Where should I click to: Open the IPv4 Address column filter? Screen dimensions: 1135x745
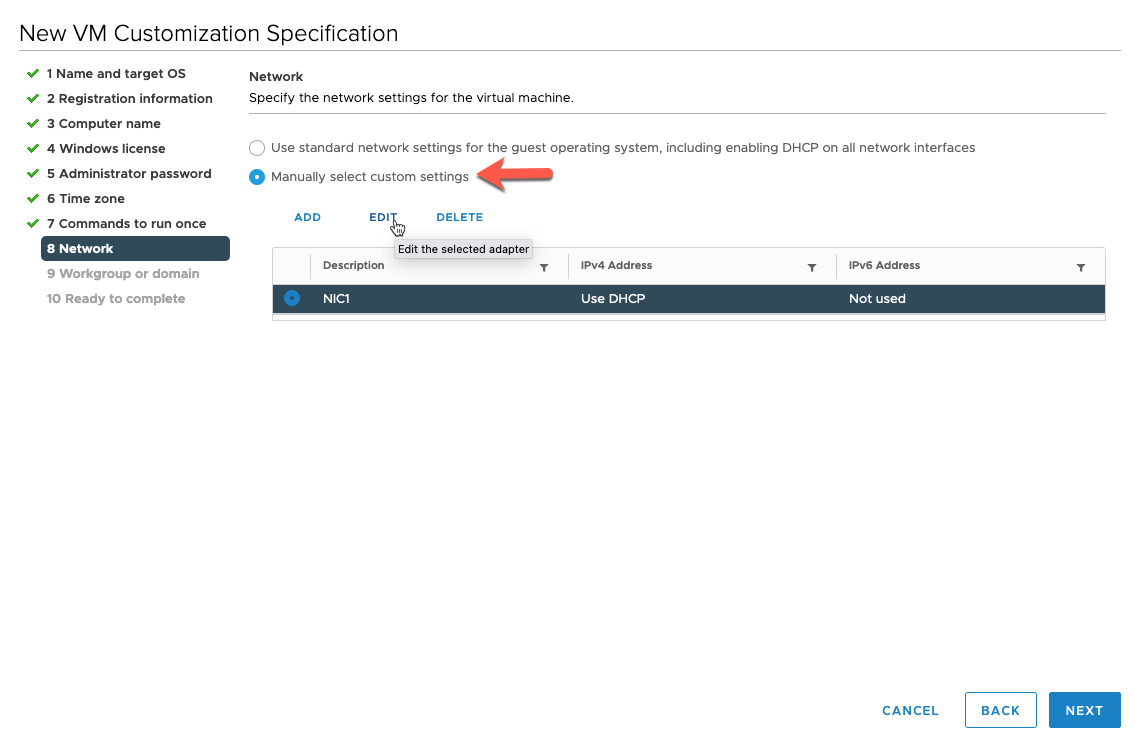812,267
